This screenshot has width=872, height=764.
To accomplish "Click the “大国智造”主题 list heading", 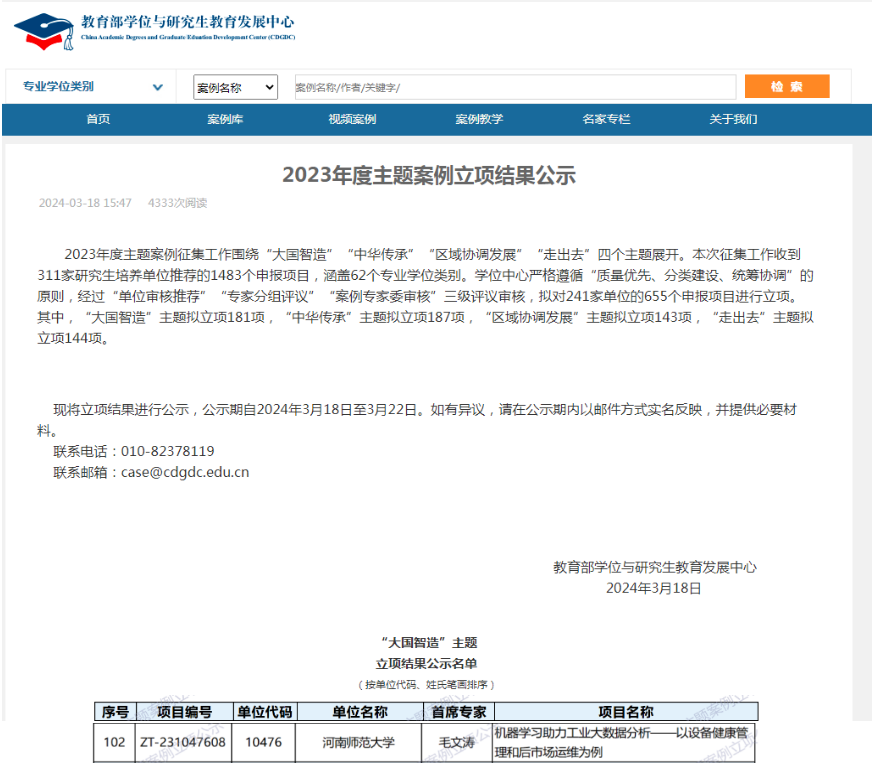I will 429,643.
